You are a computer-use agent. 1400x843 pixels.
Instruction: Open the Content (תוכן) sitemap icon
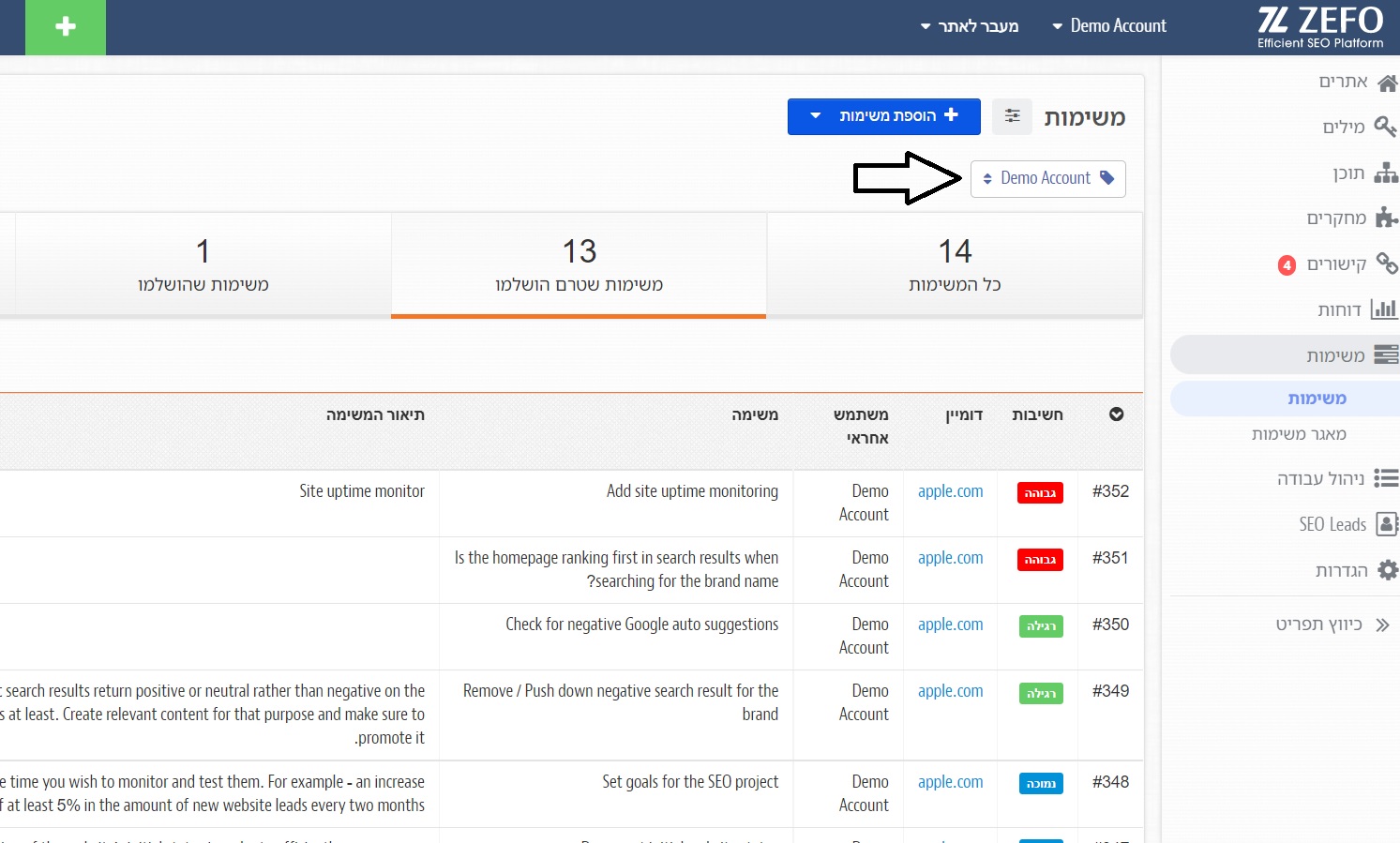[x=1386, y=173]
